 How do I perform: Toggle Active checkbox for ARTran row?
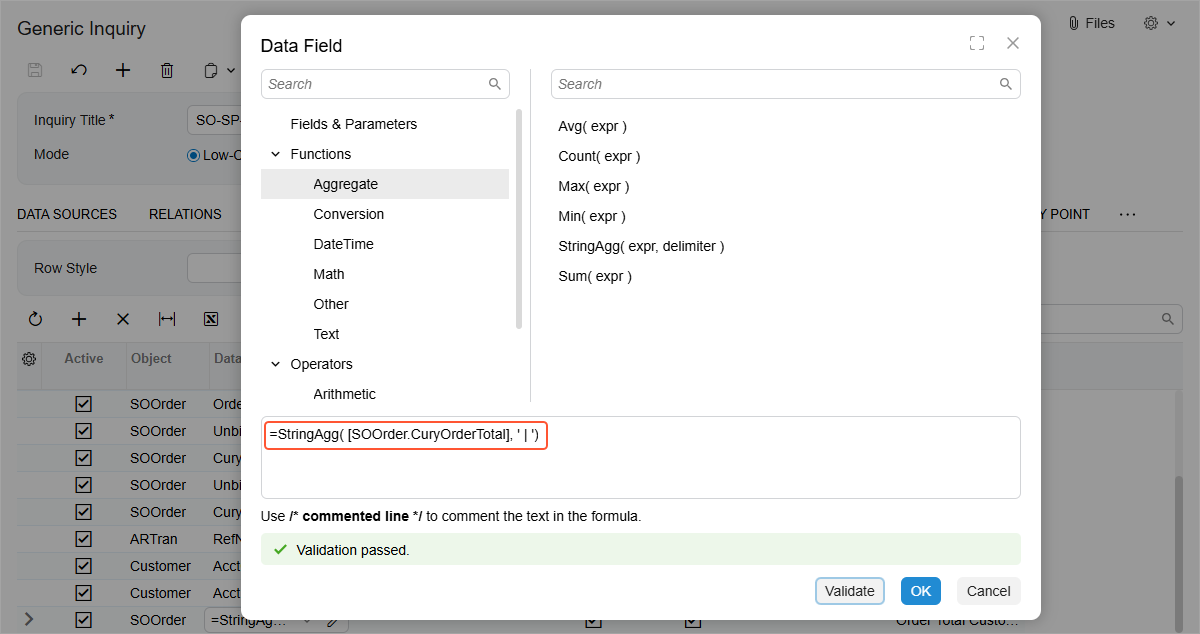click(84, 539)
